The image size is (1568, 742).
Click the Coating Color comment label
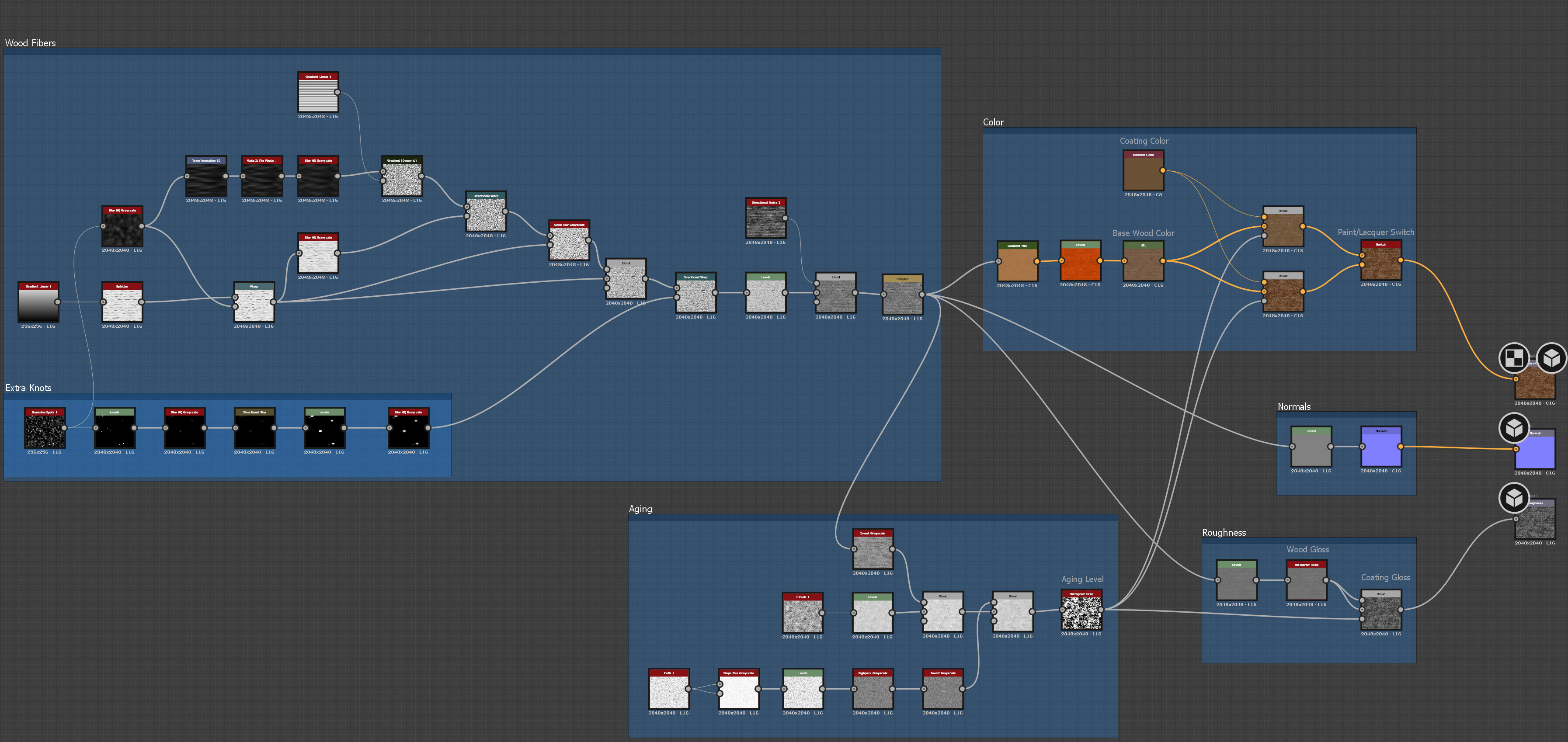(1144, 141)
